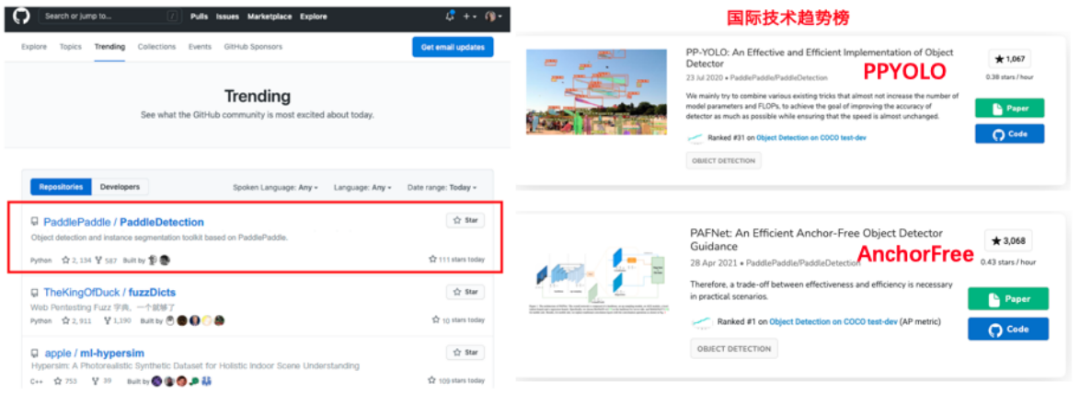The image size is (1080, 406).
Task: Expand the Language Any dropdown
Action: [x=362, y=187]
